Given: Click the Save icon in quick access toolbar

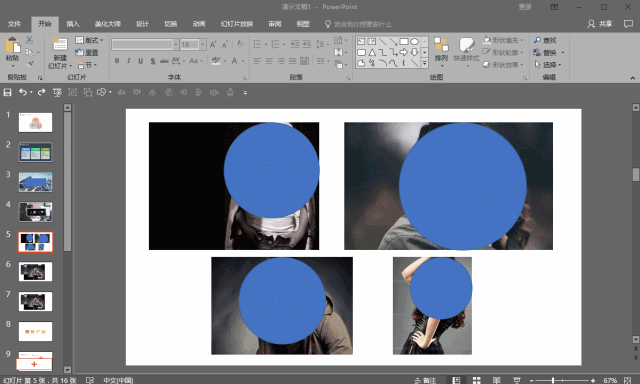Looking at the screenshot, I should (x=7, y=93).
